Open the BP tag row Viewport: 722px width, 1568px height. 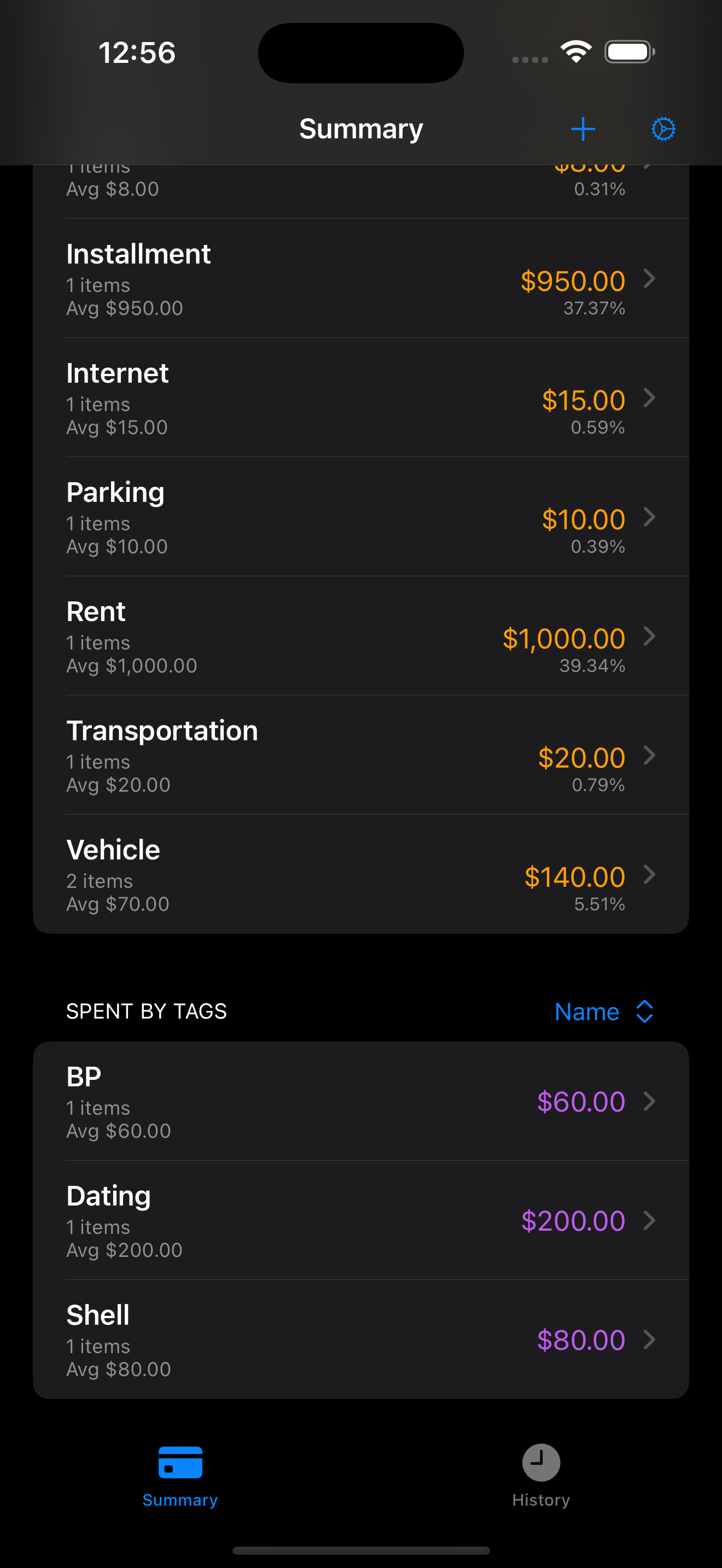[x=361, y=1101]
